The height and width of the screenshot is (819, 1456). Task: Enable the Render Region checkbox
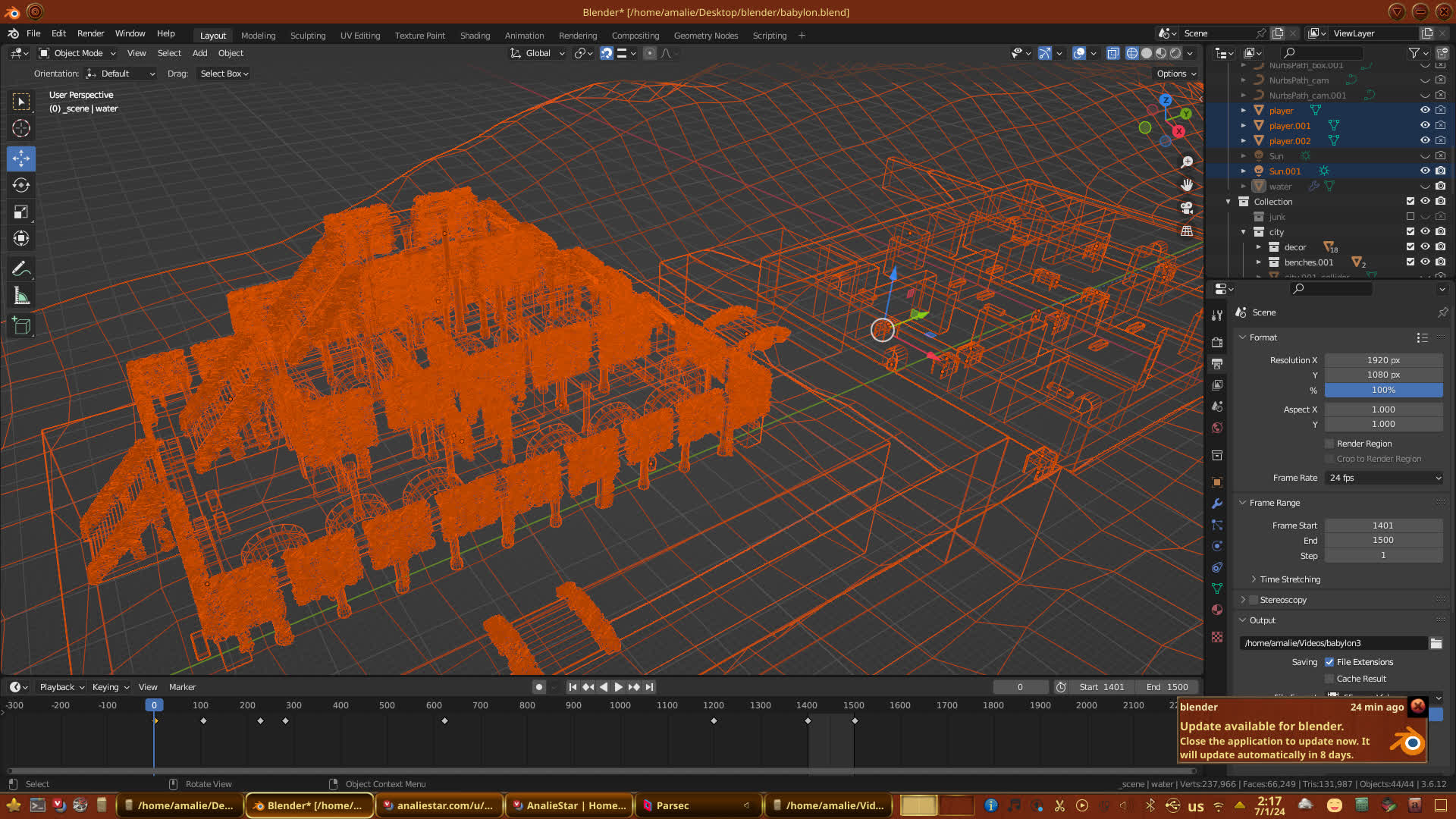click(x=1329, y=444)
